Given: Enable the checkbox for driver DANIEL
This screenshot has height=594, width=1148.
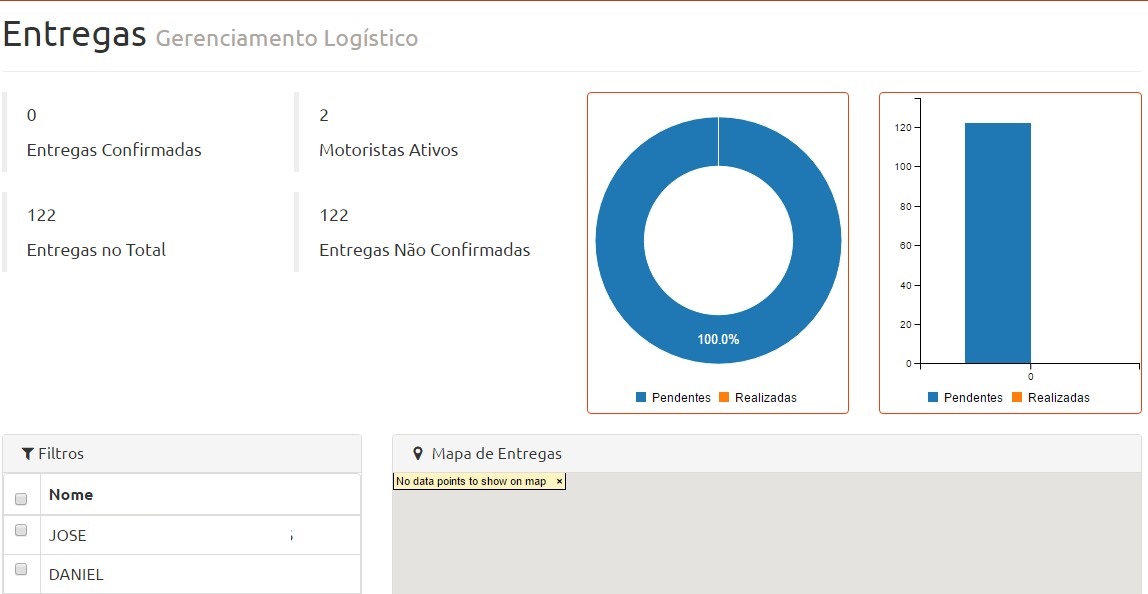Looking at the screenshot, I should click(21, 570).
